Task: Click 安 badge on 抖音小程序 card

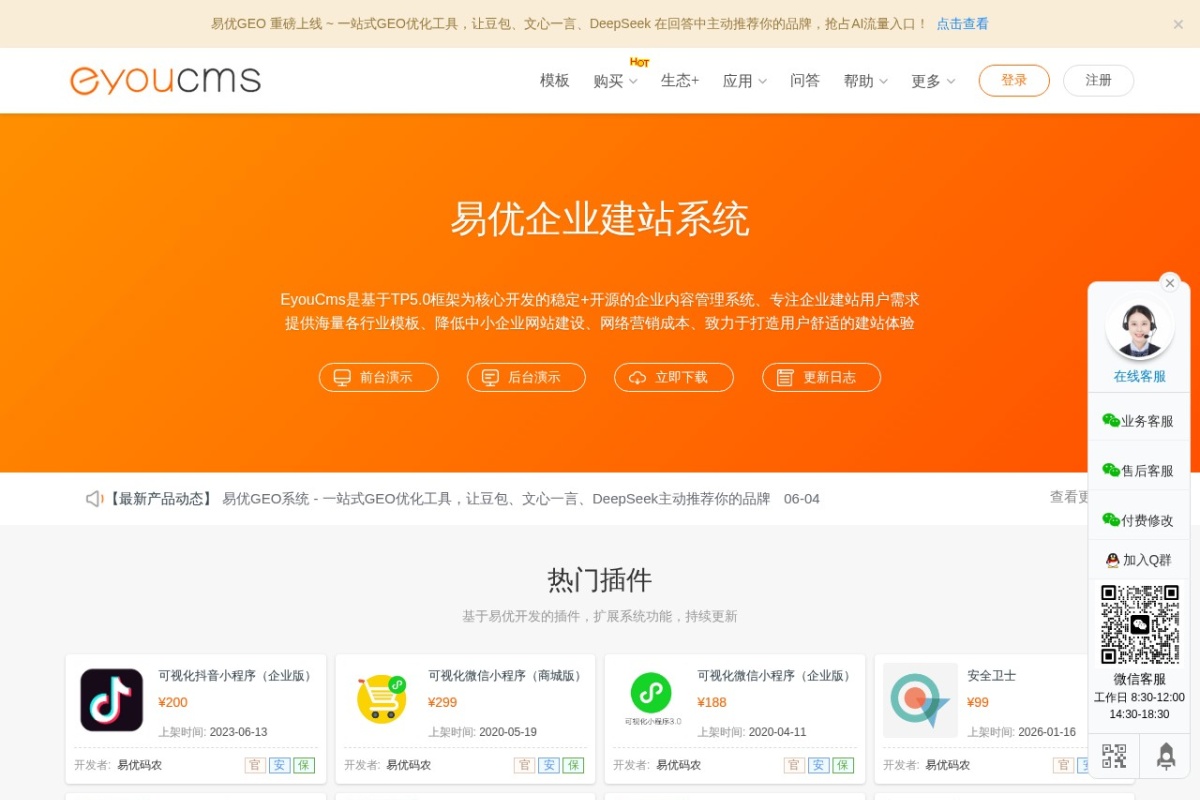Action: pos(279,765)
